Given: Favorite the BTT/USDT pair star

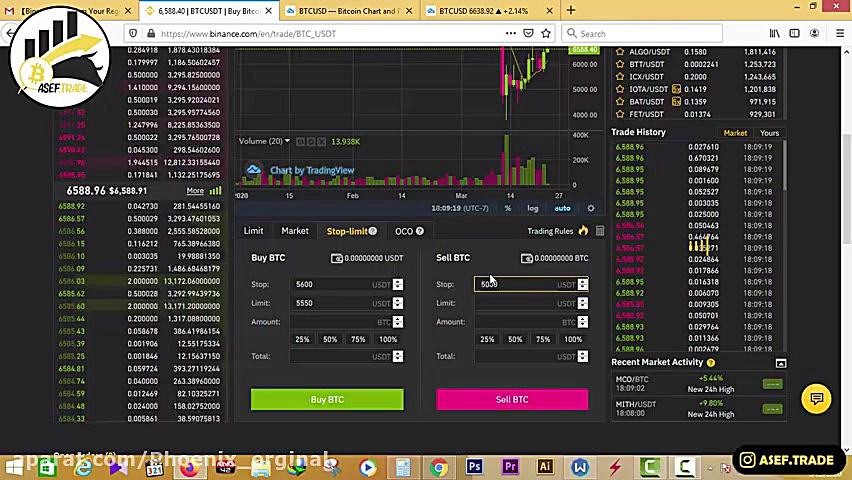Looking at the screenshot, I should coord(619,64).
